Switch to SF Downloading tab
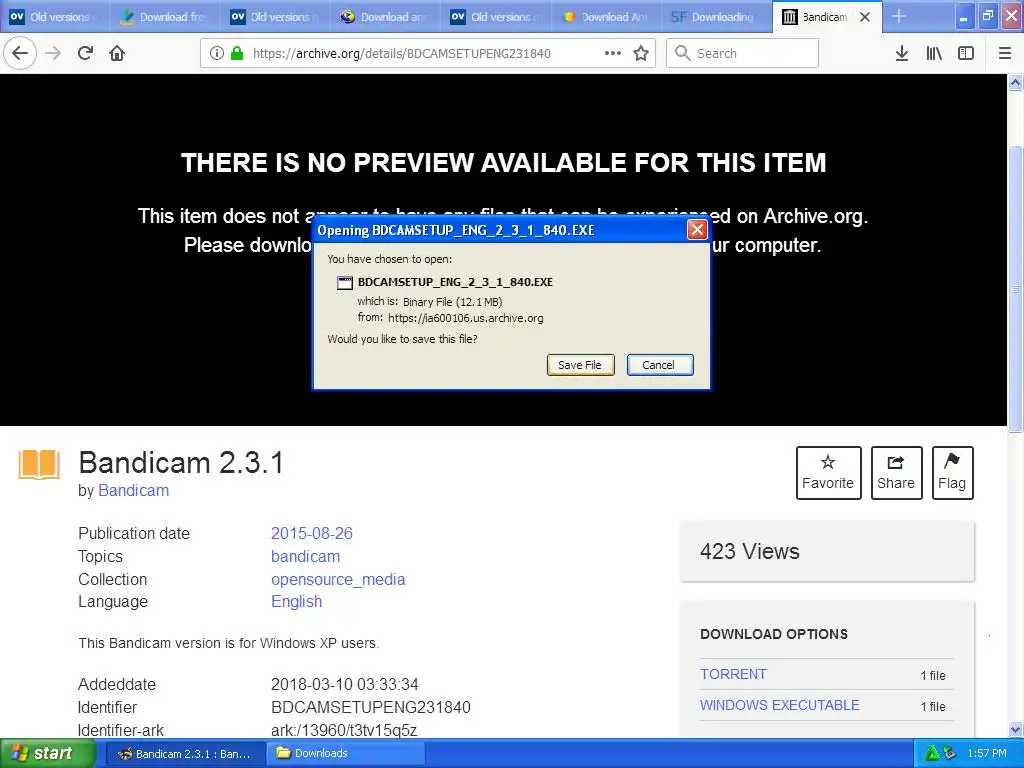The width and height of the screenshot is (1024, 768). click(716, 17)
